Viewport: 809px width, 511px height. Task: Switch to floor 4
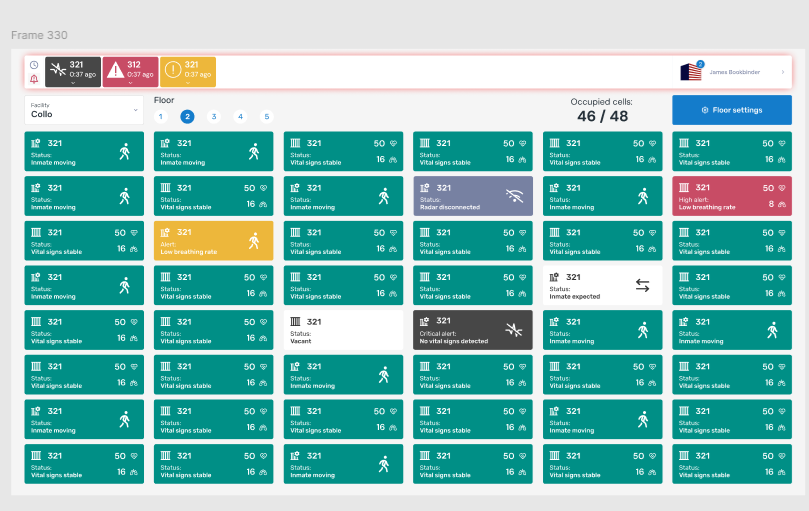coord(240,117)
